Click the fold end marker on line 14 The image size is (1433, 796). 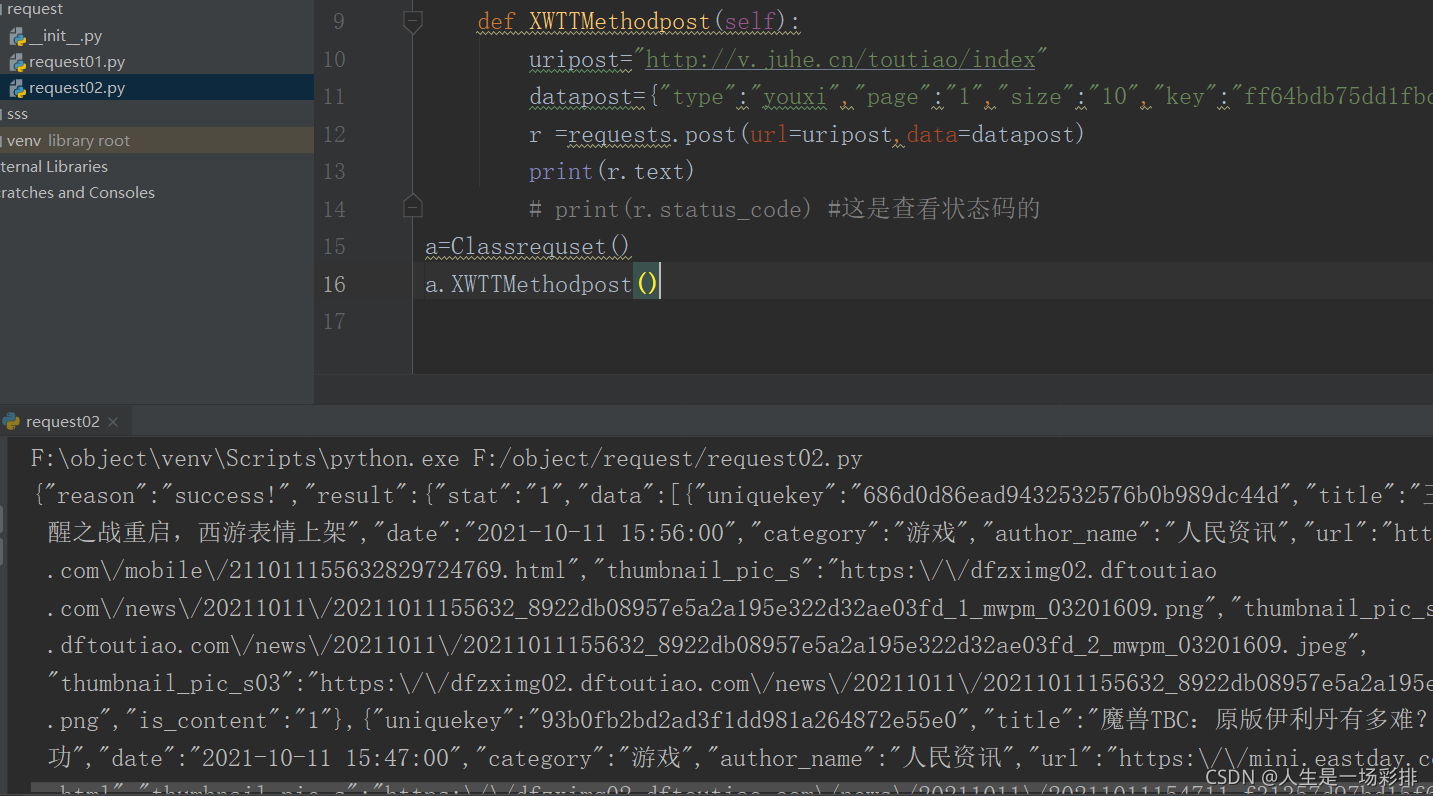coord(412,208)
